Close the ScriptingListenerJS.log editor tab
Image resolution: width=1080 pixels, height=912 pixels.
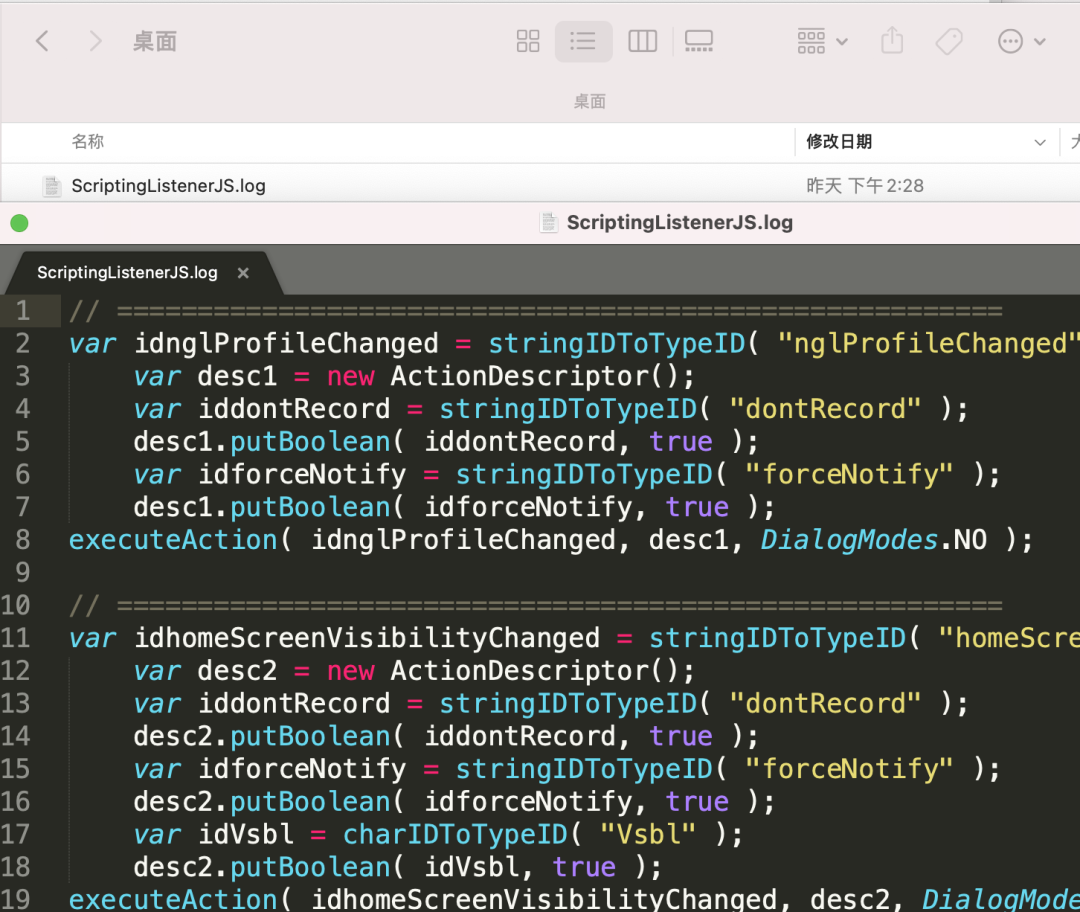[x=242, y=273]
